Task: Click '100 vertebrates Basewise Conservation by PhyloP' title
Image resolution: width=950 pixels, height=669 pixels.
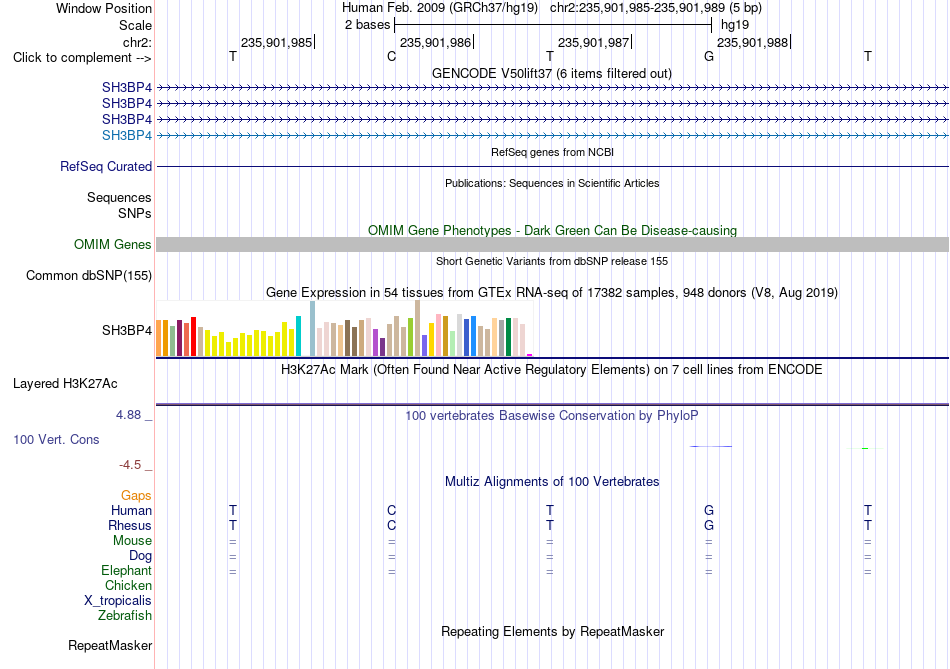Action: click(551, 416)
